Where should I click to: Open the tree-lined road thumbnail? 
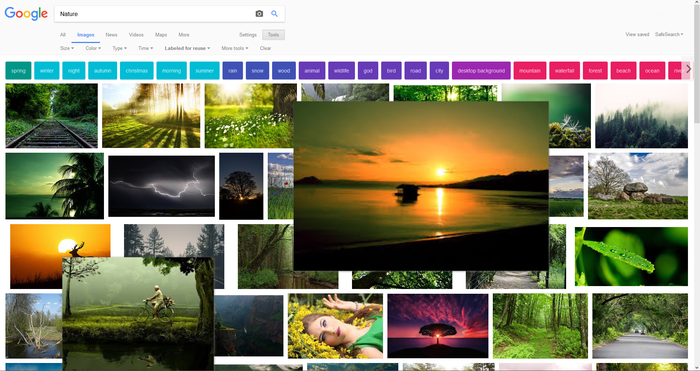640,325
